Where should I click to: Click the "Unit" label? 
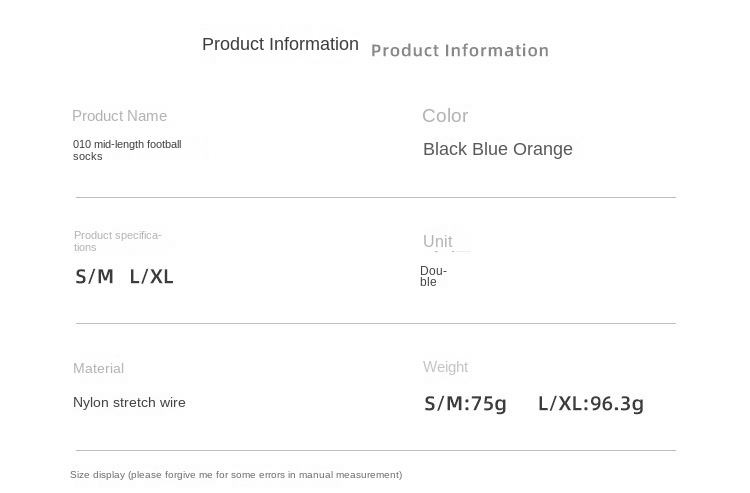437,242
